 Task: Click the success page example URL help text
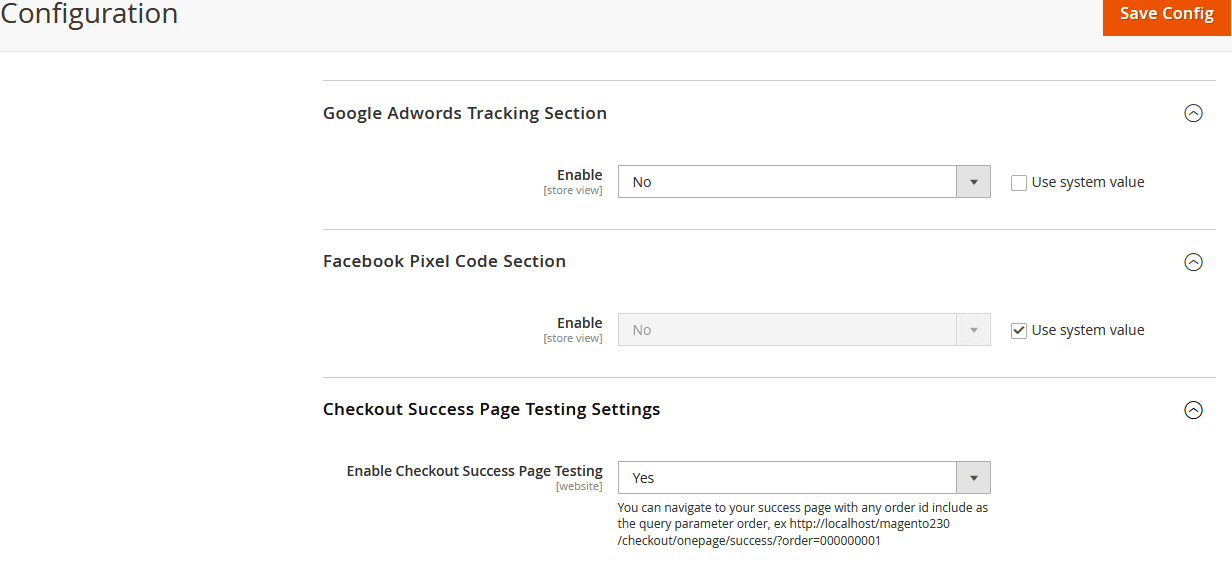click(803, 524)
